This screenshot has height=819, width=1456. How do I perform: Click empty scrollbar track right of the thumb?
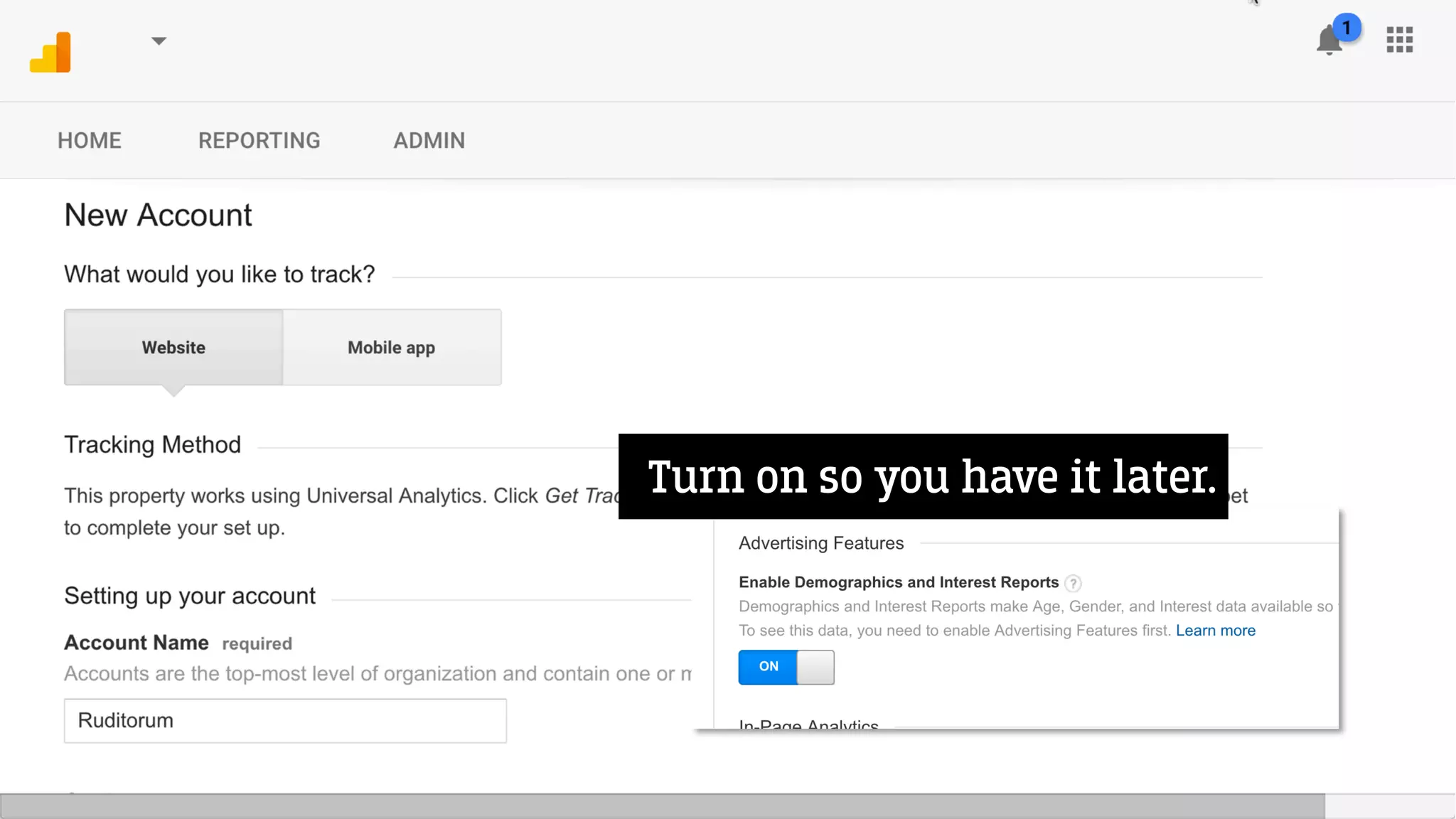coord(1388,806)
